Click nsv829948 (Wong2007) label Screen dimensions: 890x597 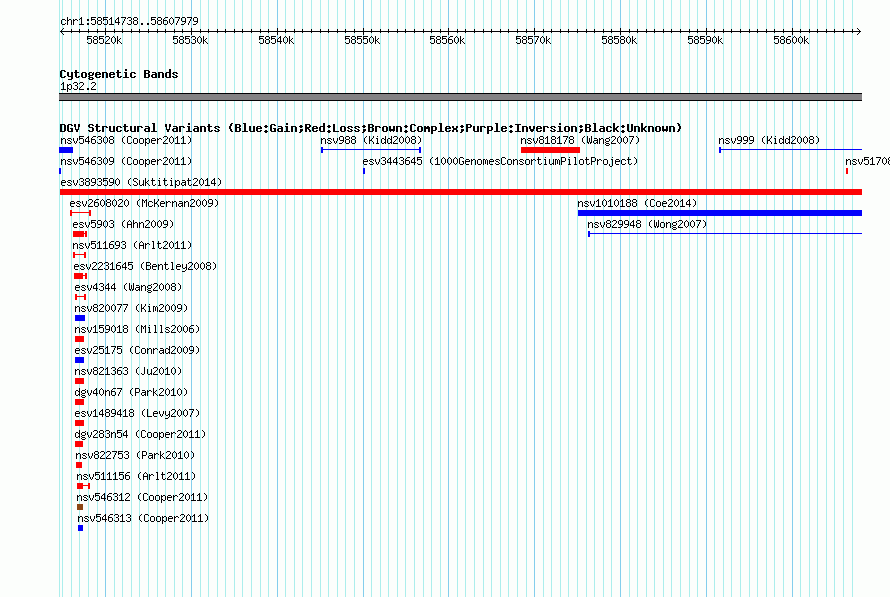point(647,224)
